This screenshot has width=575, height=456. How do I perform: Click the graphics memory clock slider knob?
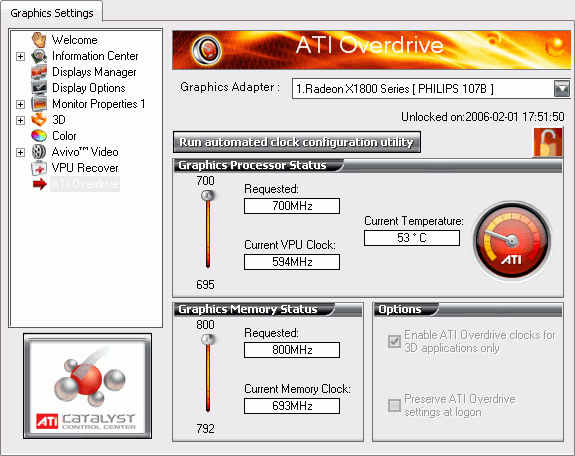(x=208, y=339)
